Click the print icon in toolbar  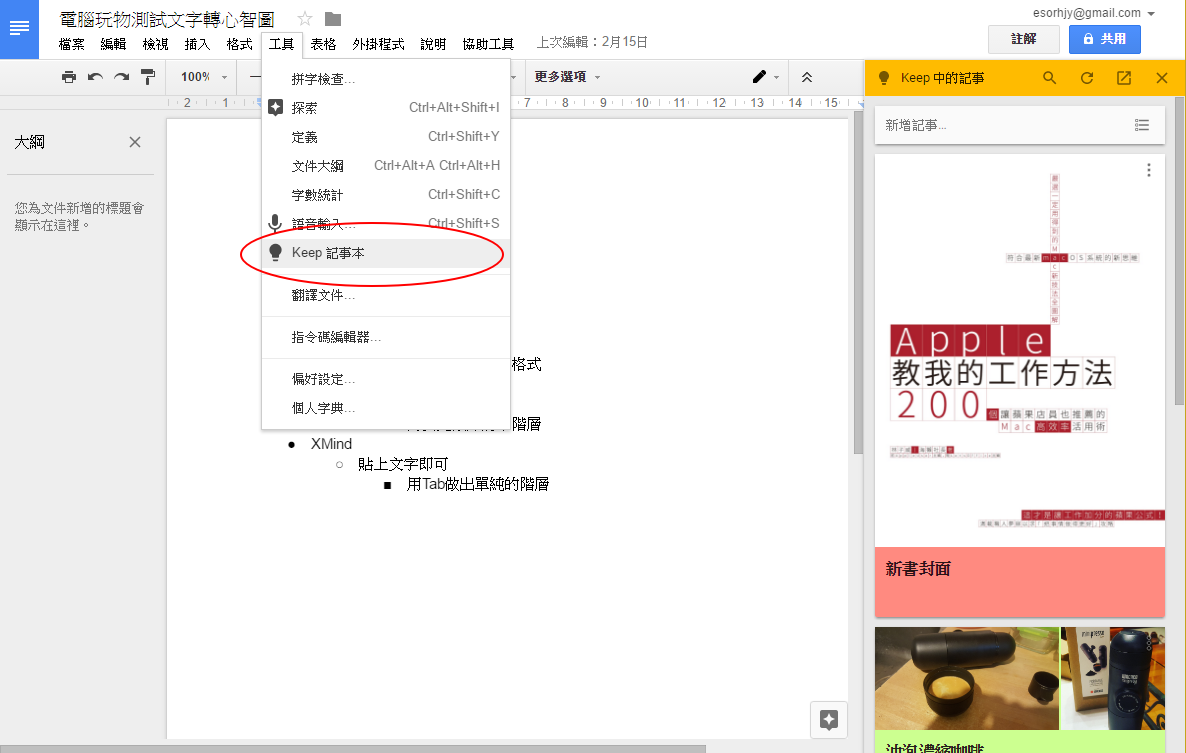69,77
